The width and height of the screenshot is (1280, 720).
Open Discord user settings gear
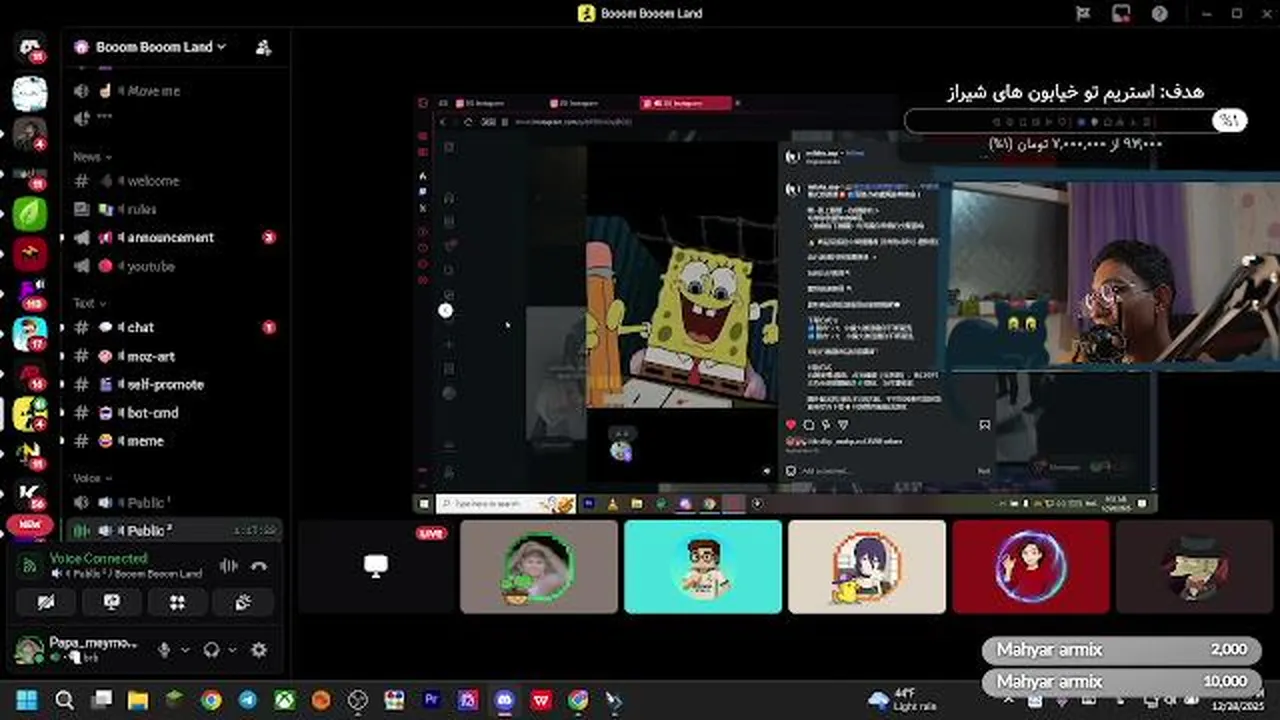(259, 650)
